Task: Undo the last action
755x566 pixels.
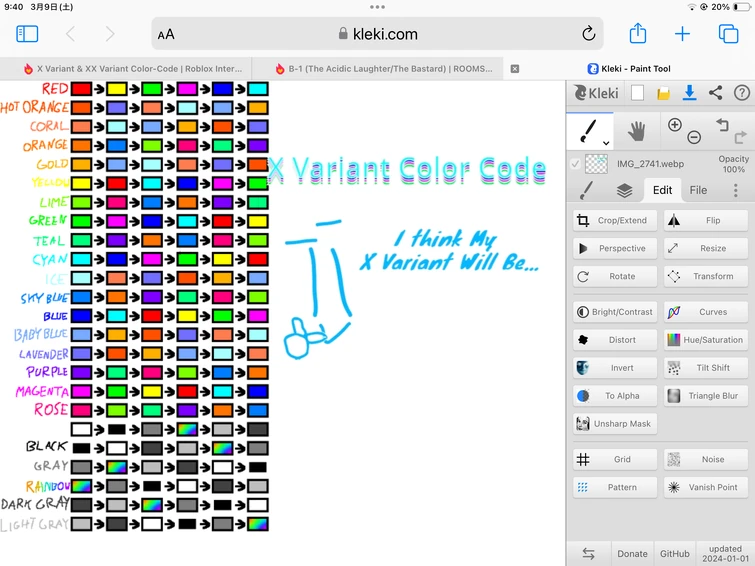Action: pos(722,125)
